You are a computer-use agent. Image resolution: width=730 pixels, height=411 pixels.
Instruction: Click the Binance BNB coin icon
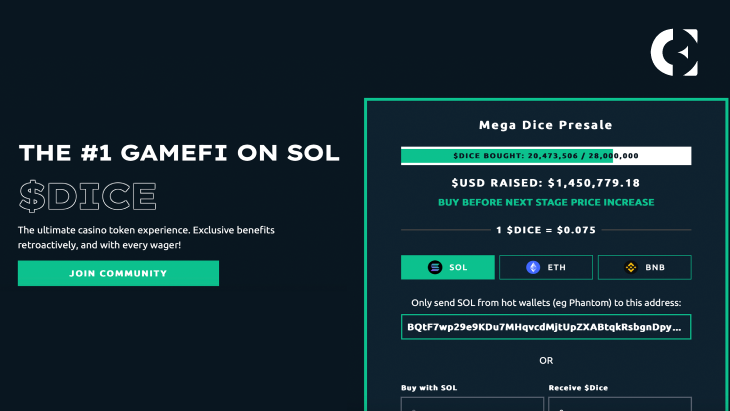click(x=631, y=267)
